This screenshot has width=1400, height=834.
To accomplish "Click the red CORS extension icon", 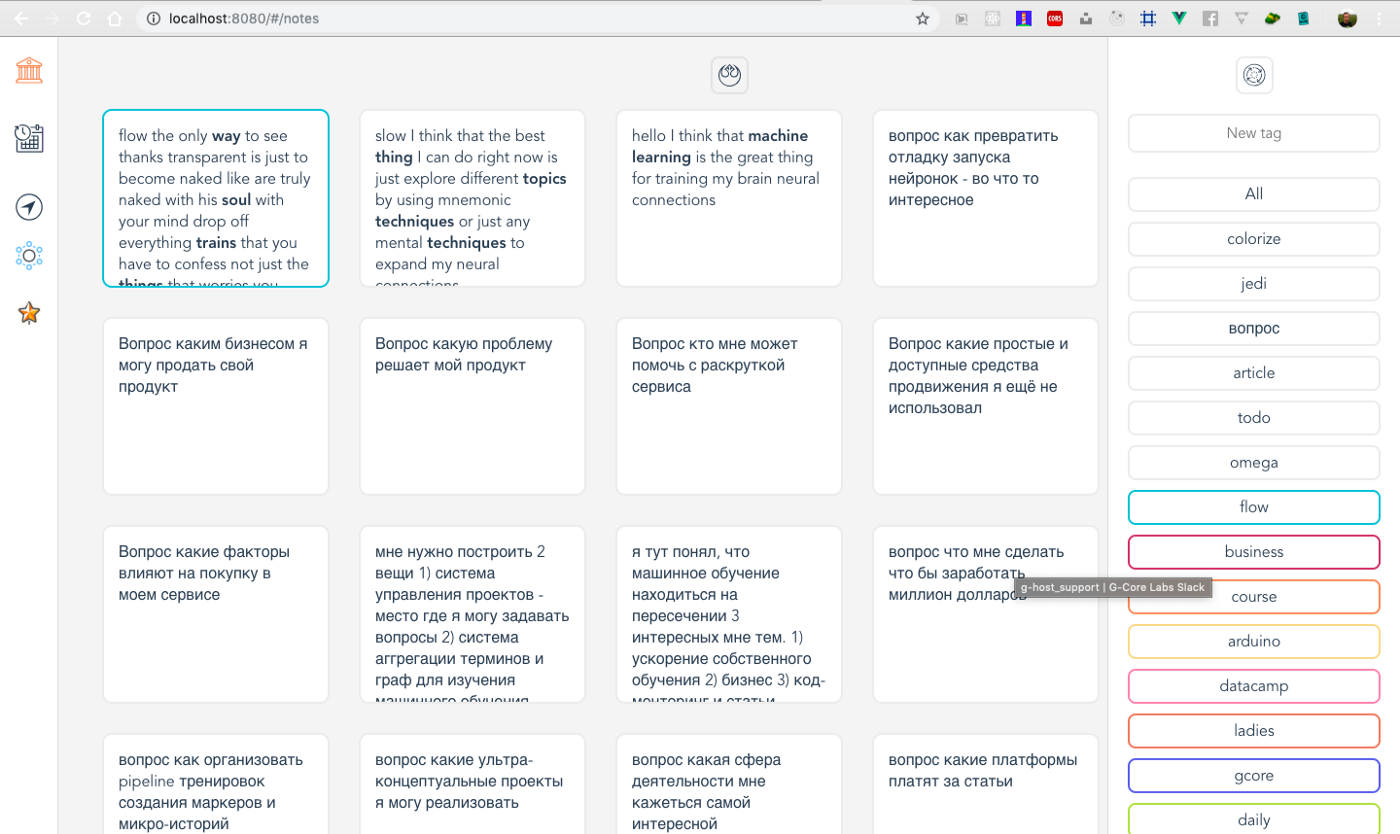I will point(1054,18).
